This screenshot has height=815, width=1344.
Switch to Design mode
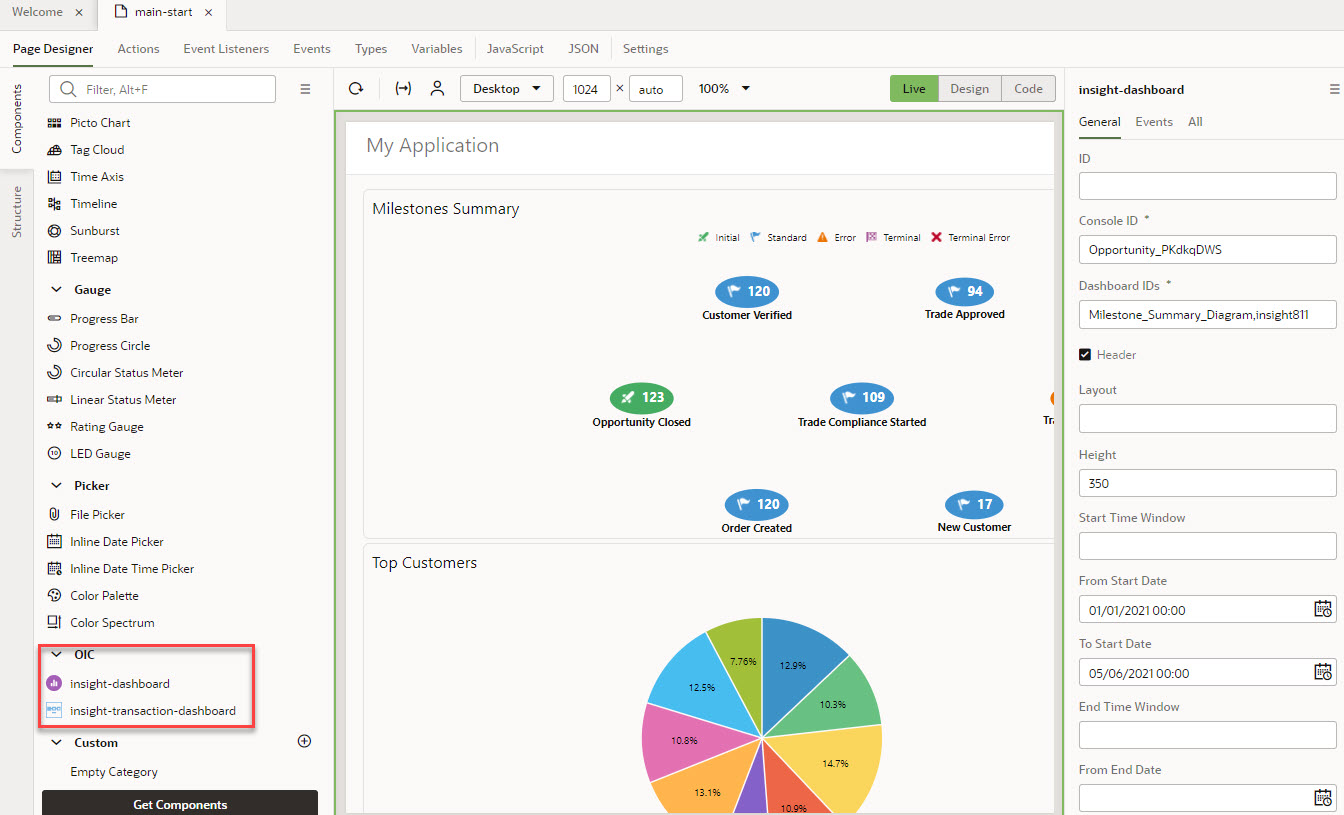click(x=969, y=88)
